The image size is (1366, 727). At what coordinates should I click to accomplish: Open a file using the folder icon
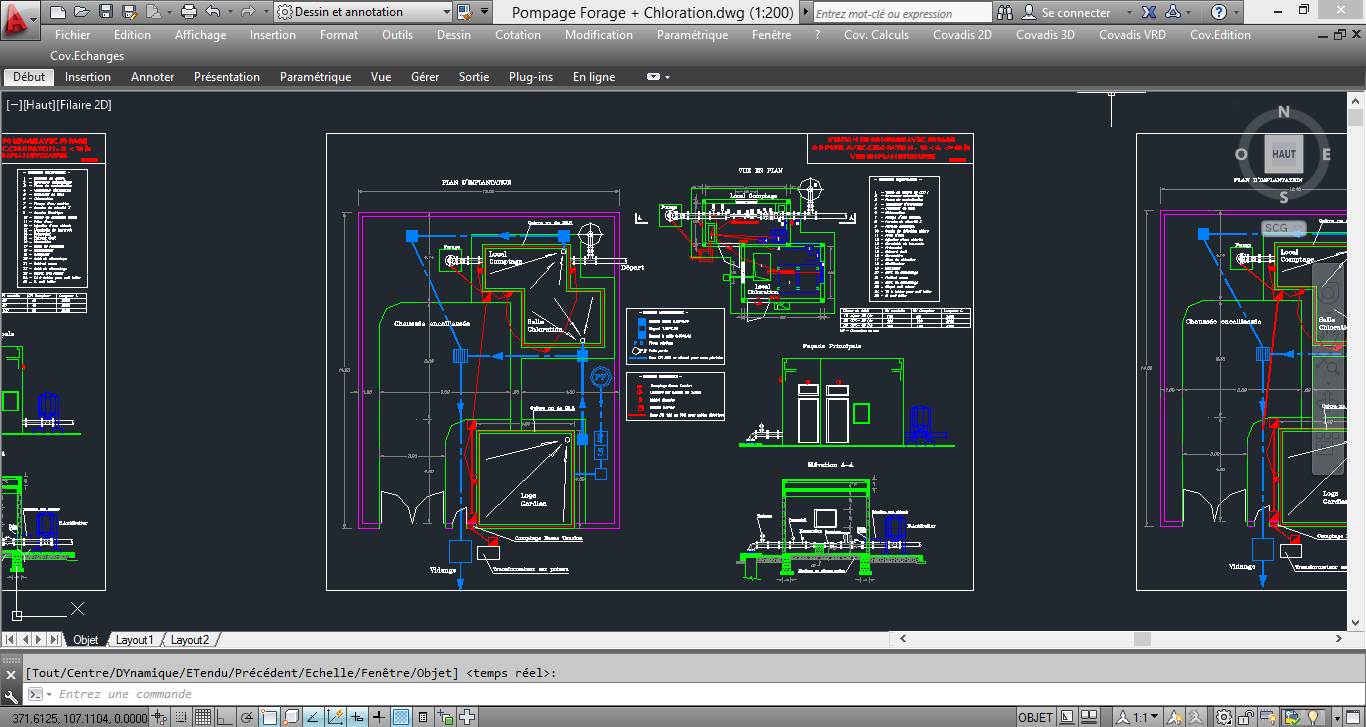(x=80, y=11)
